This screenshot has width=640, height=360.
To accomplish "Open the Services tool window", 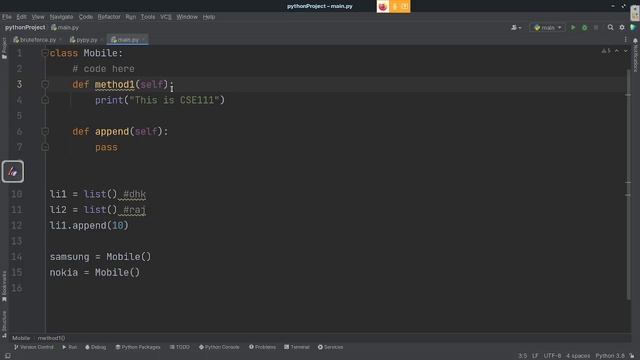I will (331, 347).
